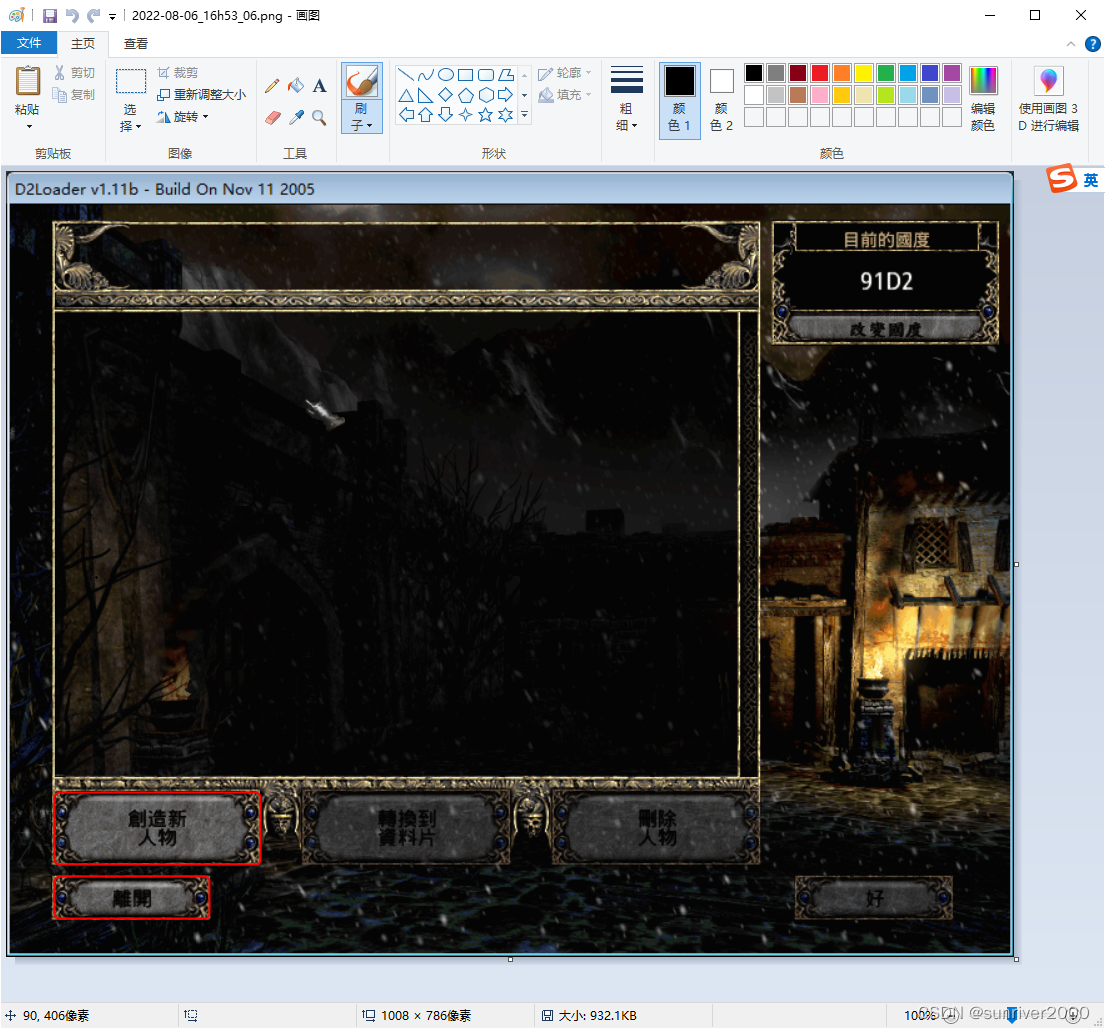This screenshot has height=1029, width=1105.
Task: Choose the Magnifier tool
Action: (x=319, y=117)
